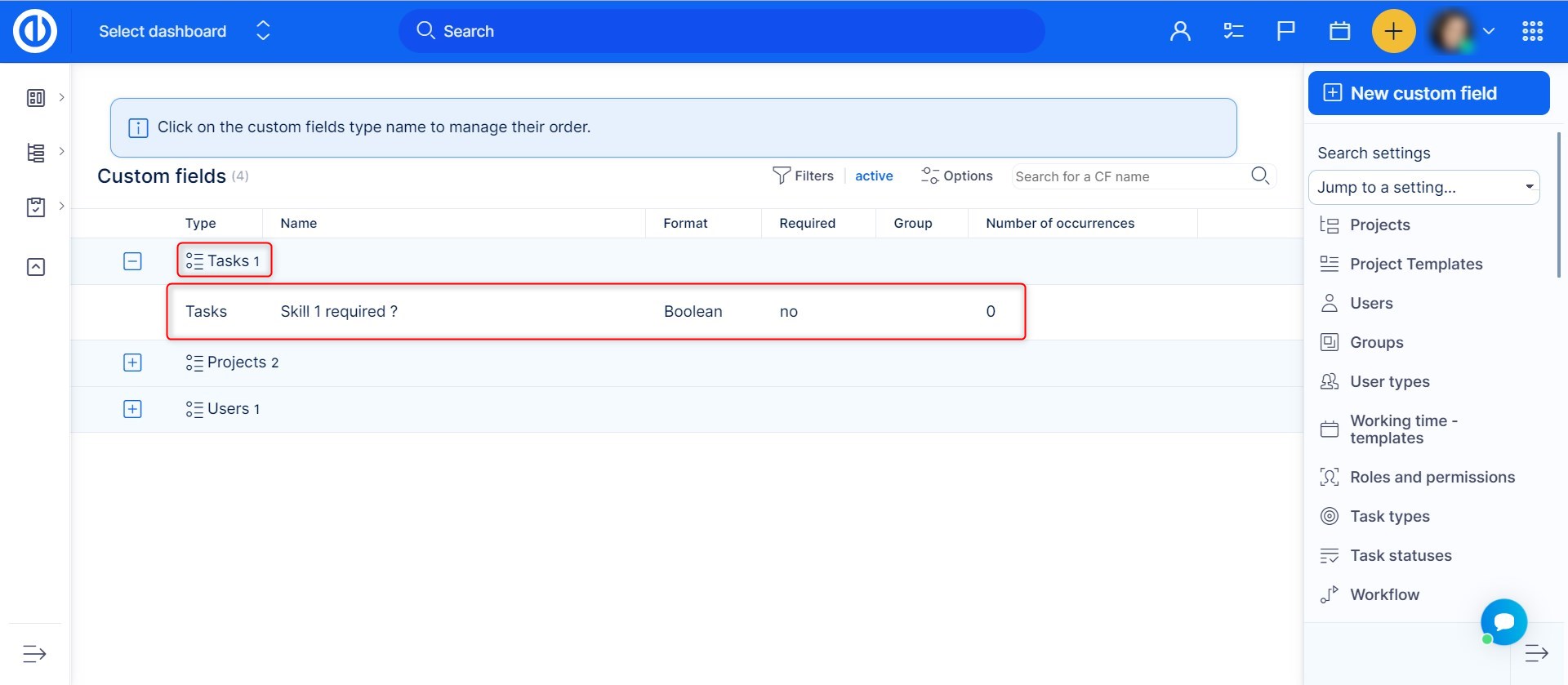Screen dimensions: 1568x685
Task: Open the Skill 1 required ? field
Action: tap(339, 312)
